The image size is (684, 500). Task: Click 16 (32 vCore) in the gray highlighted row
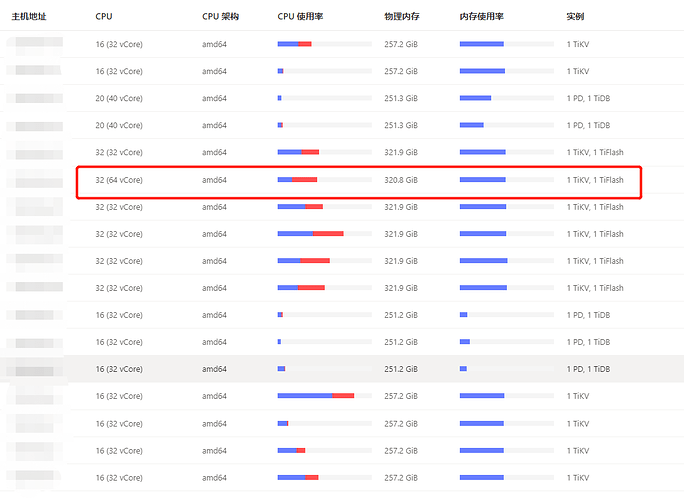coord(119,369)
